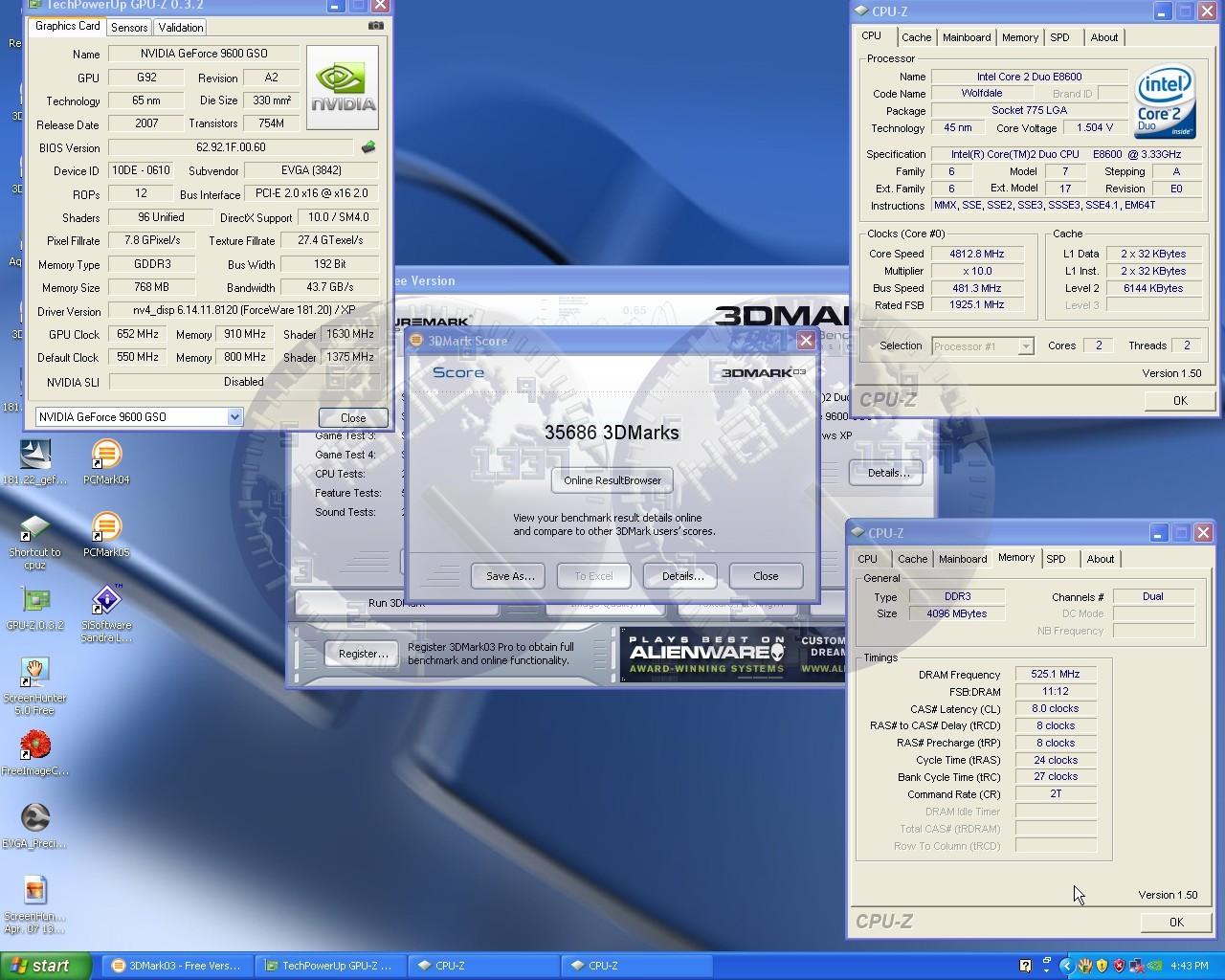Click the To Excel button

pos(593,576)
